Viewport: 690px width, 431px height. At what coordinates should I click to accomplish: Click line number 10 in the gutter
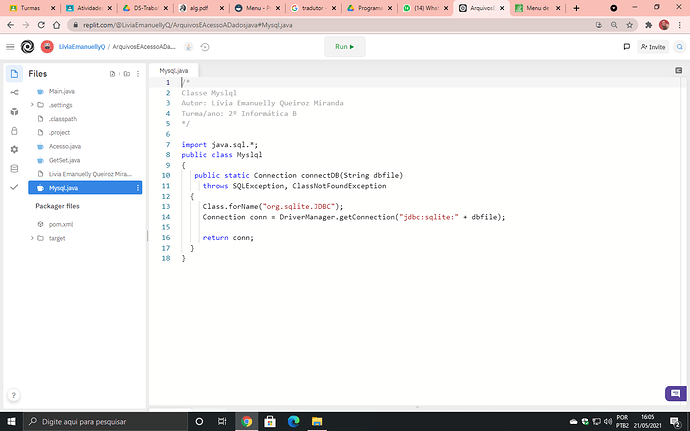[x=166, y=175]
